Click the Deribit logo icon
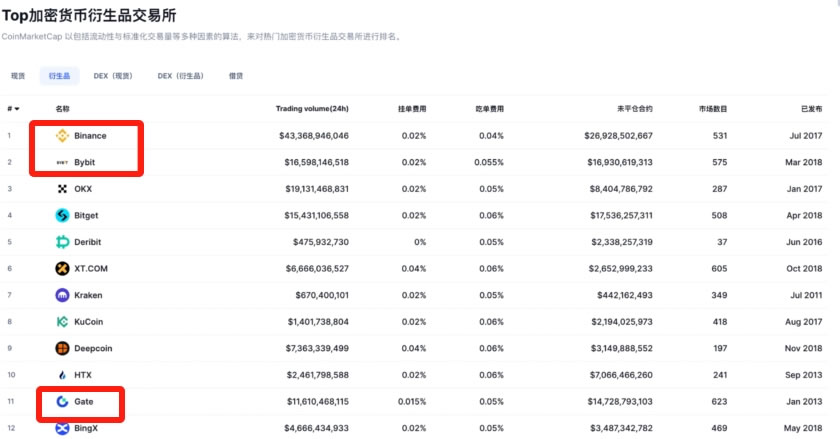Image resolution: width=840 pixels, height=439 pixels. (x=61, y=242)
